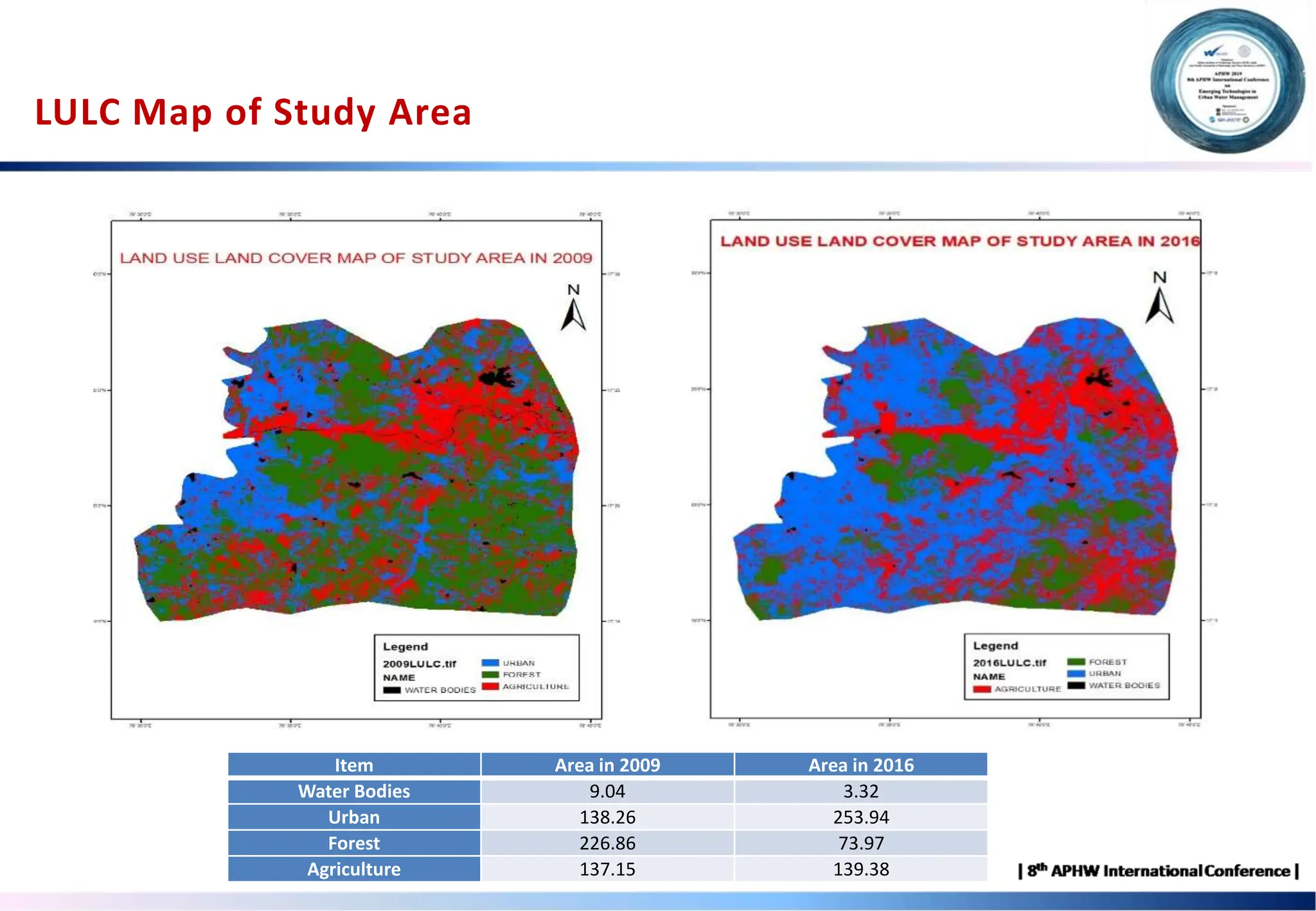Click the 2016 land cover map title
This screenshot has width=1316, height=911.
tap(959, 242)
